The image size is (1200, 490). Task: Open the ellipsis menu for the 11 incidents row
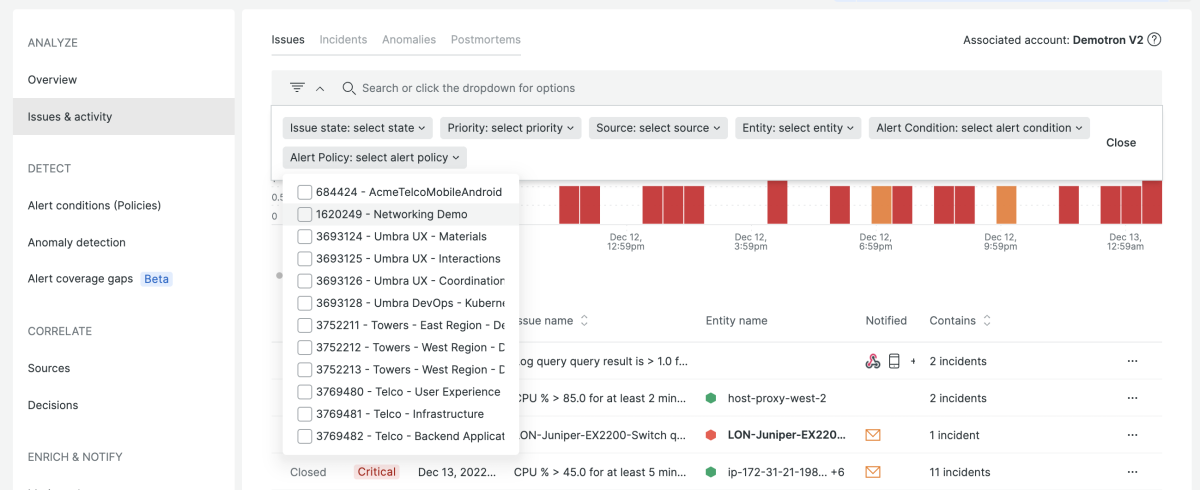pyautogui.click(x=1132, y=472)
